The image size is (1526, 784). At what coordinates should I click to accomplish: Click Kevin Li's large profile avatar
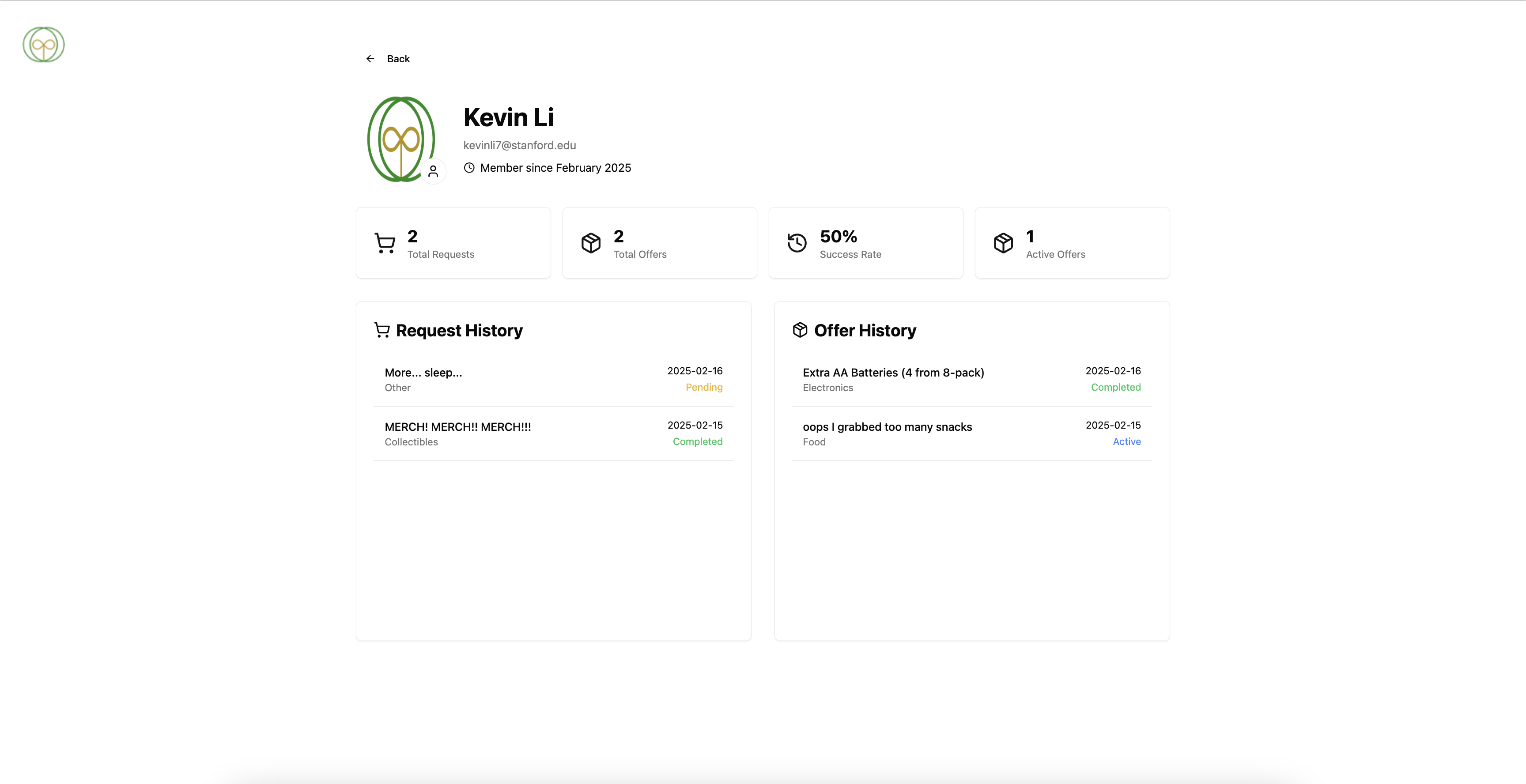pos(400,139)
